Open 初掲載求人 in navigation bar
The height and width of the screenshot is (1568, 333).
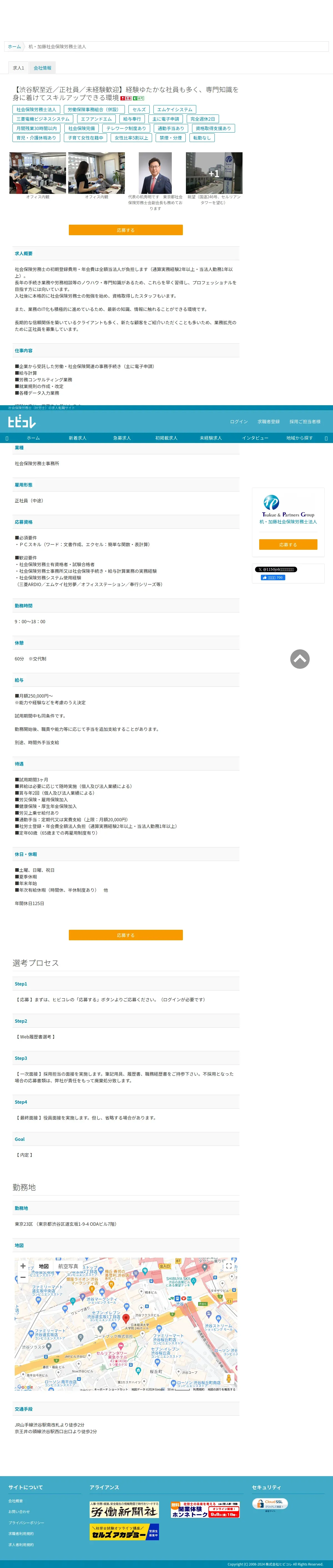click(x=166, y=438)
